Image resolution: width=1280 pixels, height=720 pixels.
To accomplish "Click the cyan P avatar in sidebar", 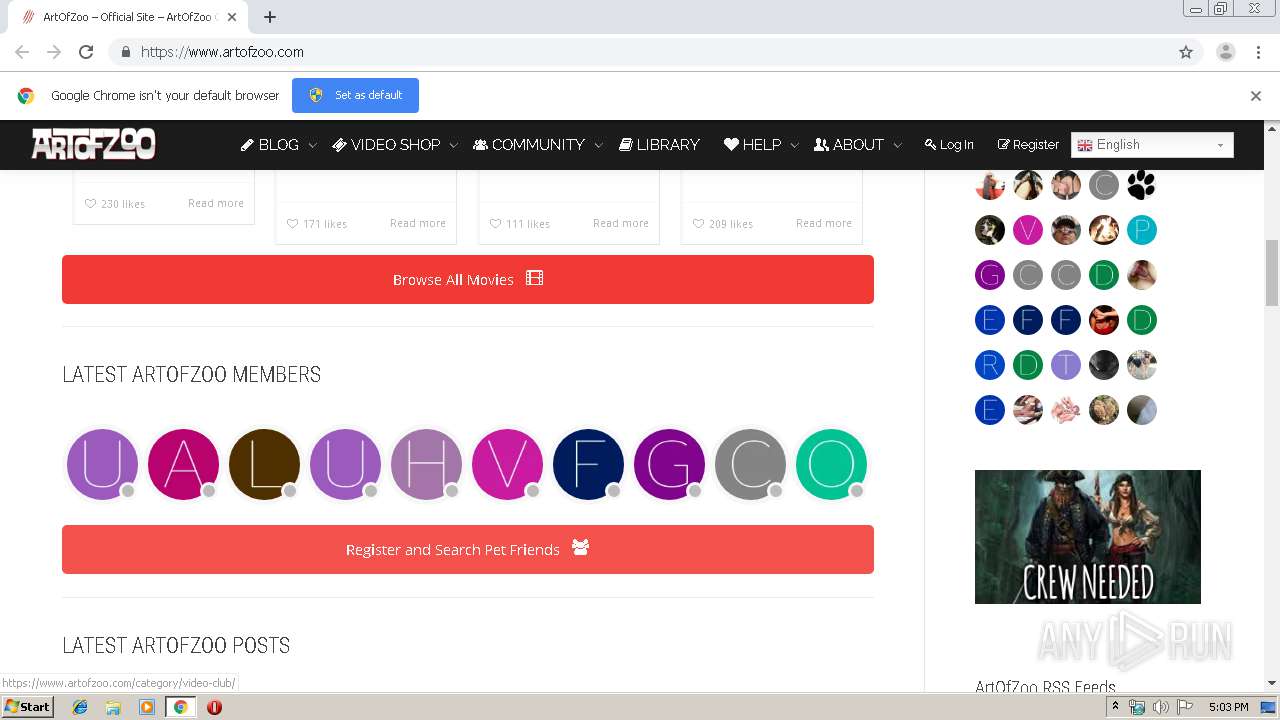I will click(1142, 230).
